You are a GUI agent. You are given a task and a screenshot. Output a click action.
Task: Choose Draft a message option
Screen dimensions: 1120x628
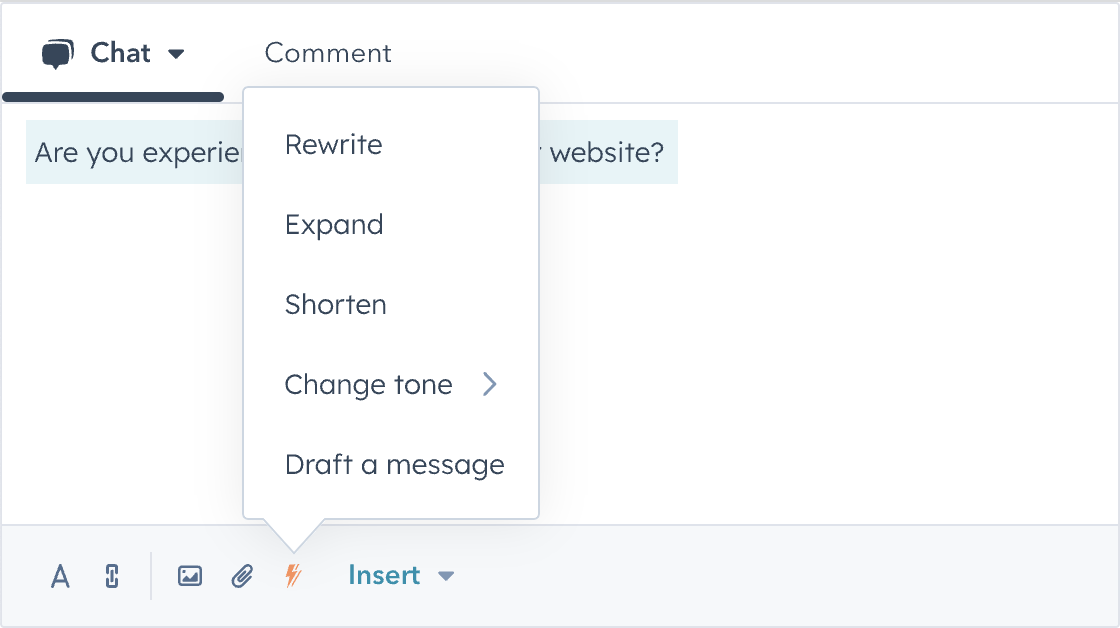pos(394,464)
